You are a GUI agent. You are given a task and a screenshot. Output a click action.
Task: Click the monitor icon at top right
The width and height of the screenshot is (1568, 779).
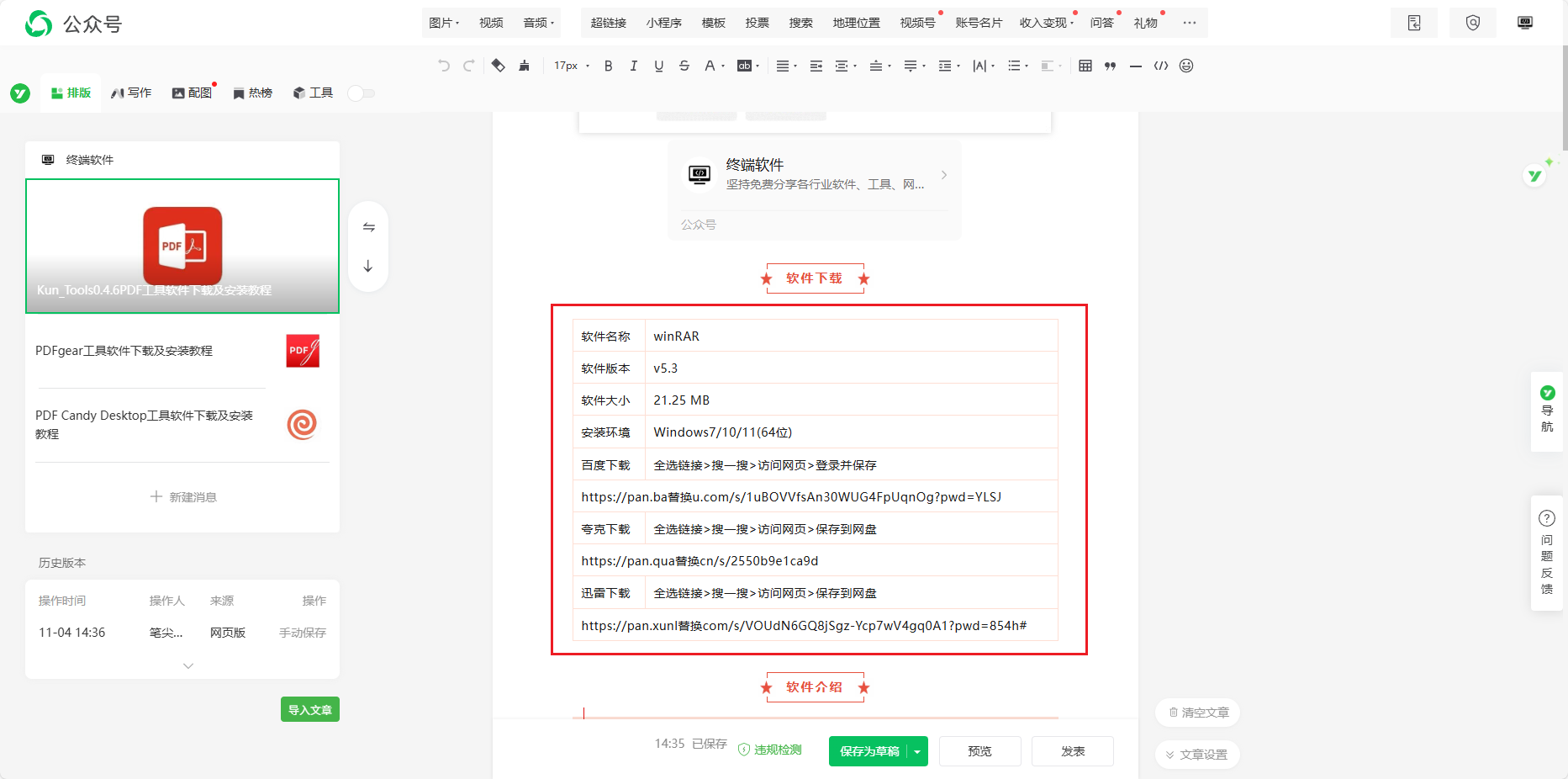tap(1525, 23)
